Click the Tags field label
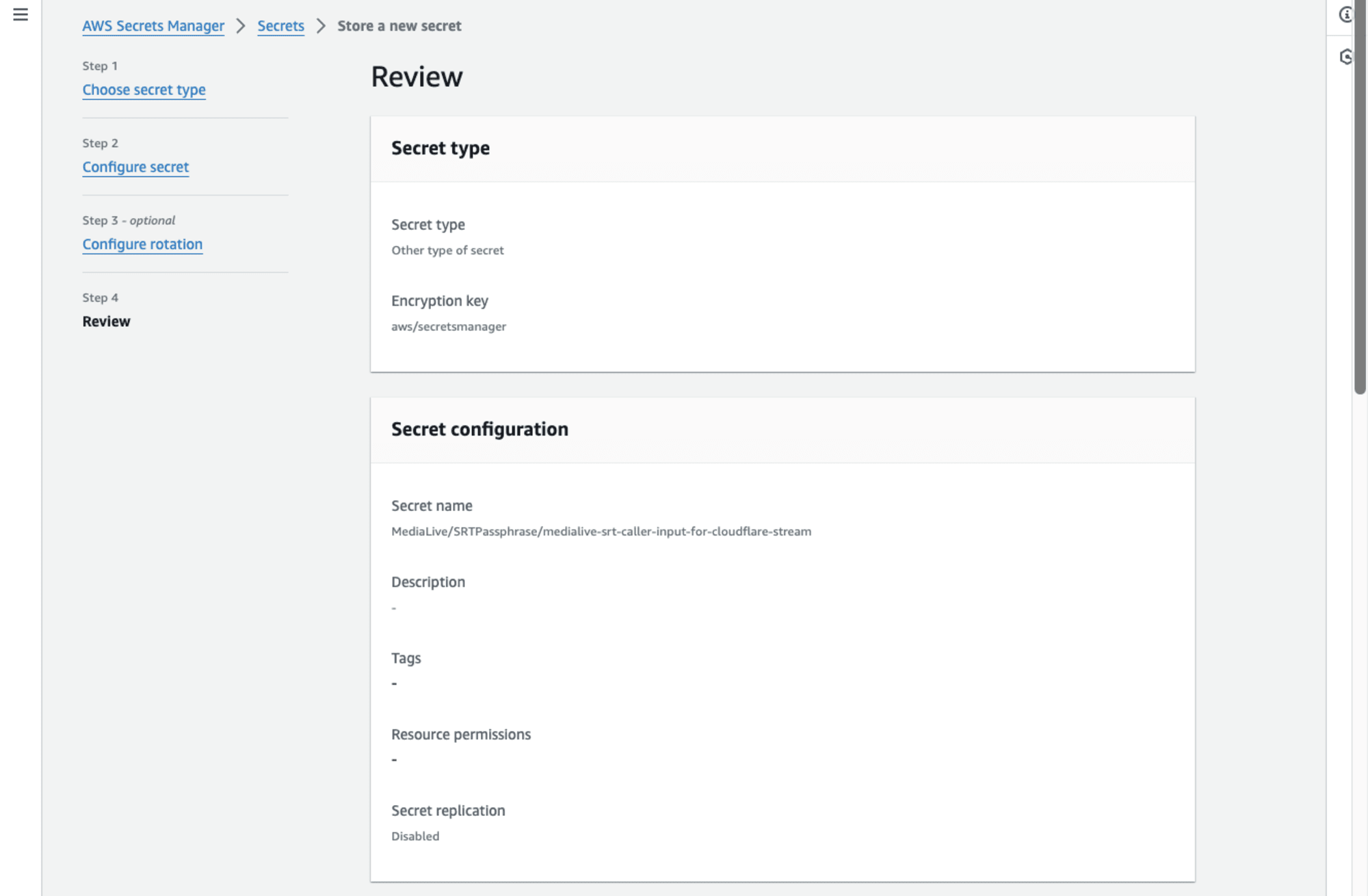Image resolution: width=1368 pixels, height=896 pixels. [406, 658]
